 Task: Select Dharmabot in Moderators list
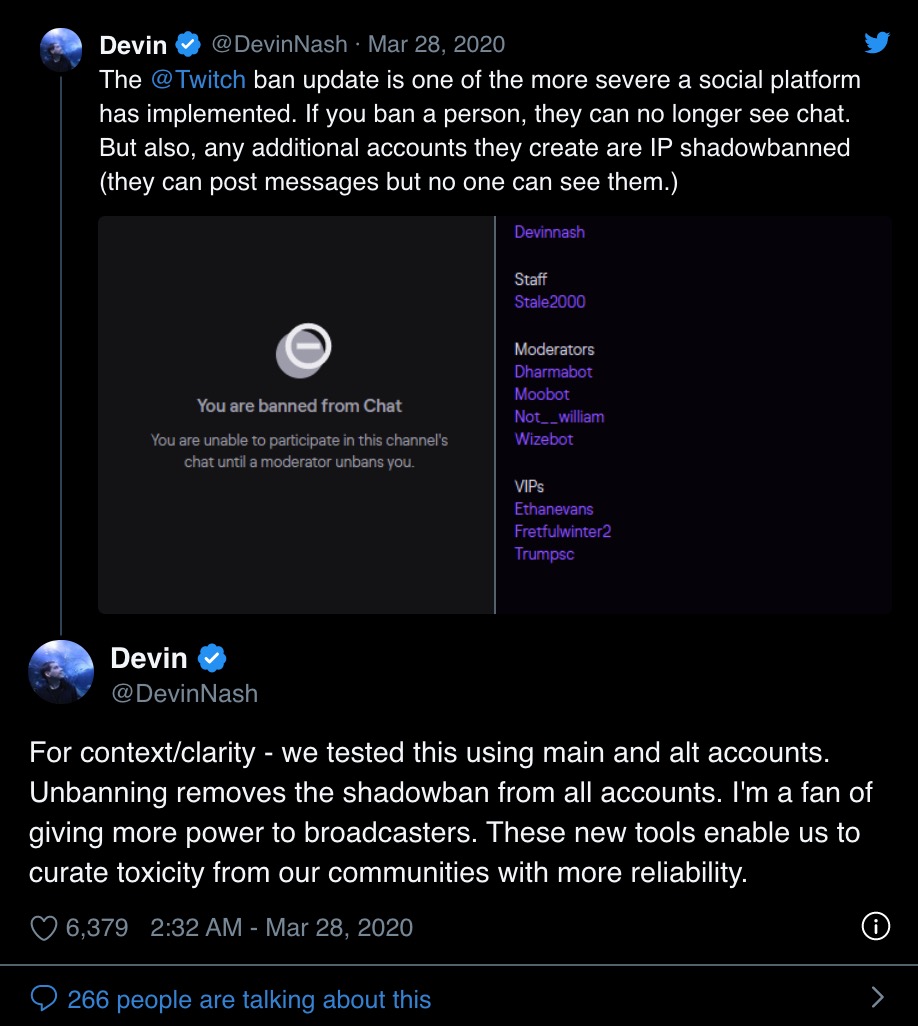[553, 372]
